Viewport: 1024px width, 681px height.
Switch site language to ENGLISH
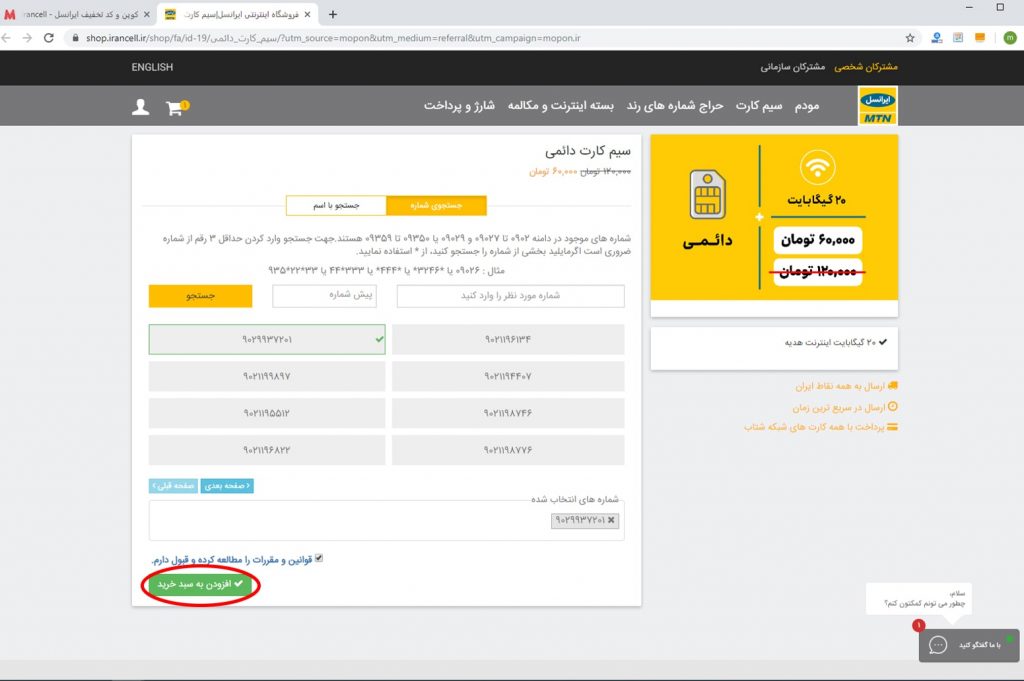152,67
